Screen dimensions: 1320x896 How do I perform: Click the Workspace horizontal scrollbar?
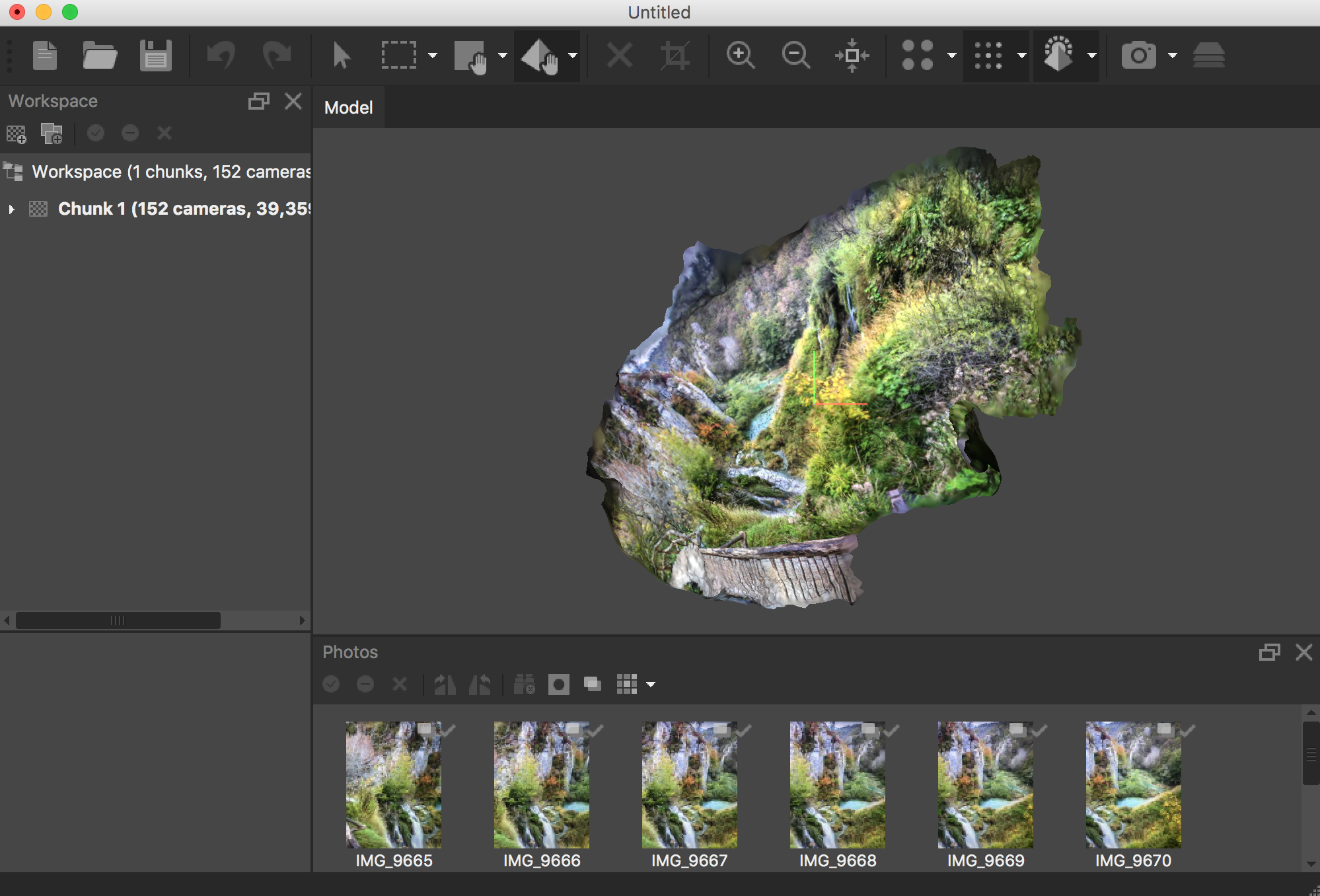click(x=118, y=620)
